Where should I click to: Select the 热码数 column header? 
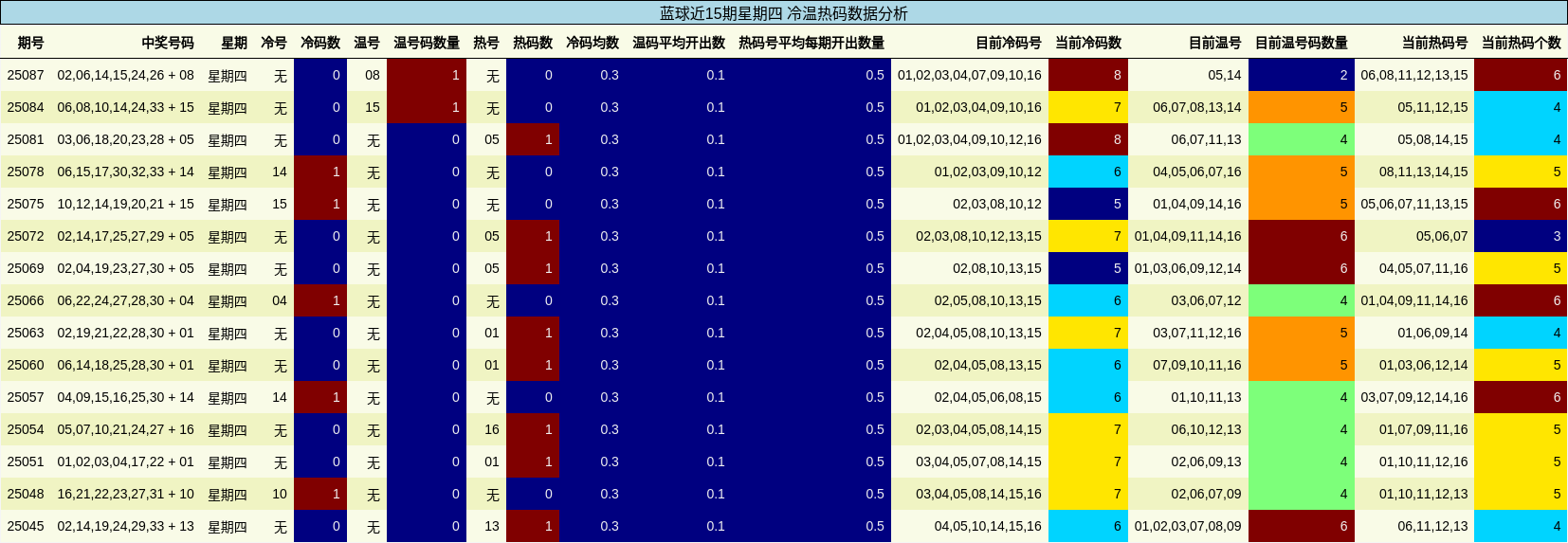pyautogui.click(x=533, y=43)
